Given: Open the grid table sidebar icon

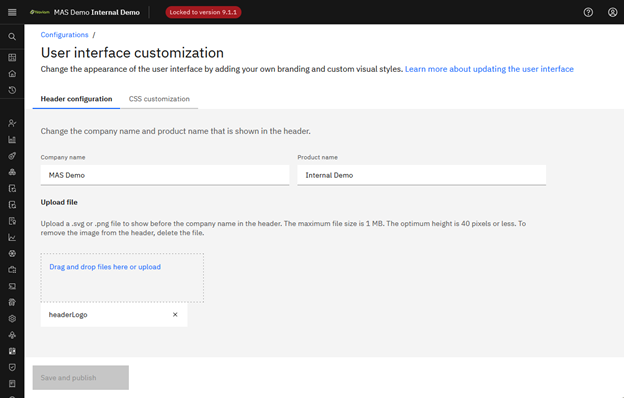Looking at the screenshot, I should point(12,57).
